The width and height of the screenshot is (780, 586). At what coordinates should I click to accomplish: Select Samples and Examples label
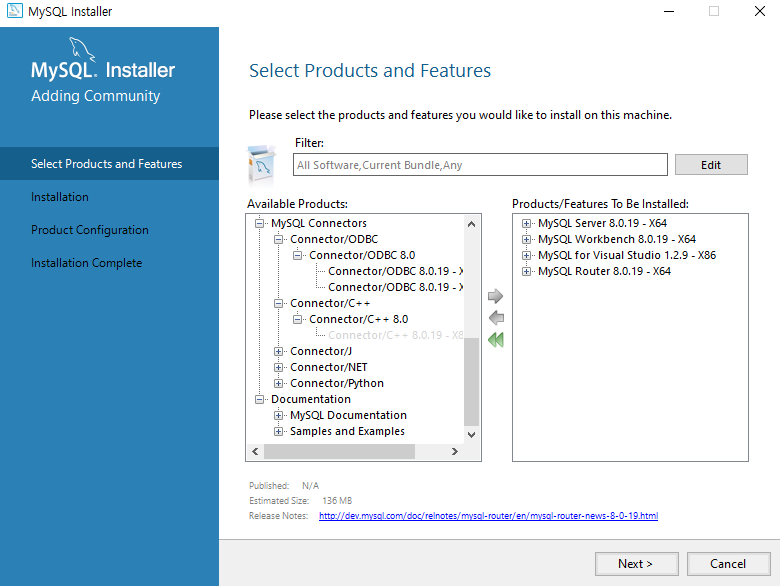[x=347, y=431]
